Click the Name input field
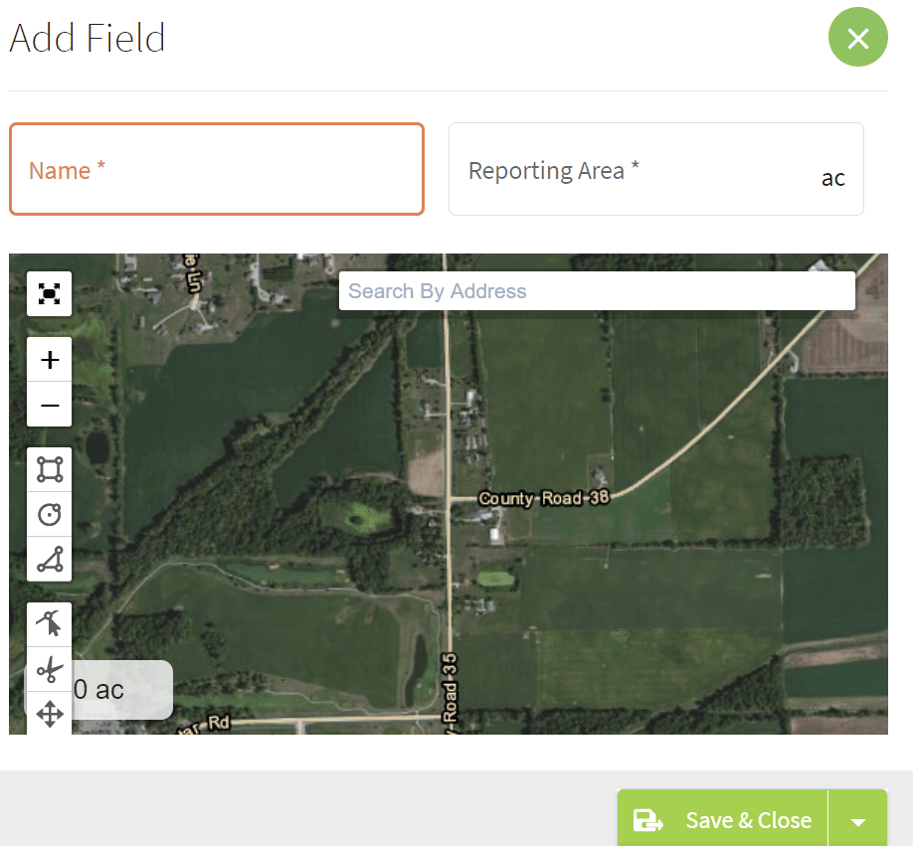 coord(217,170)
